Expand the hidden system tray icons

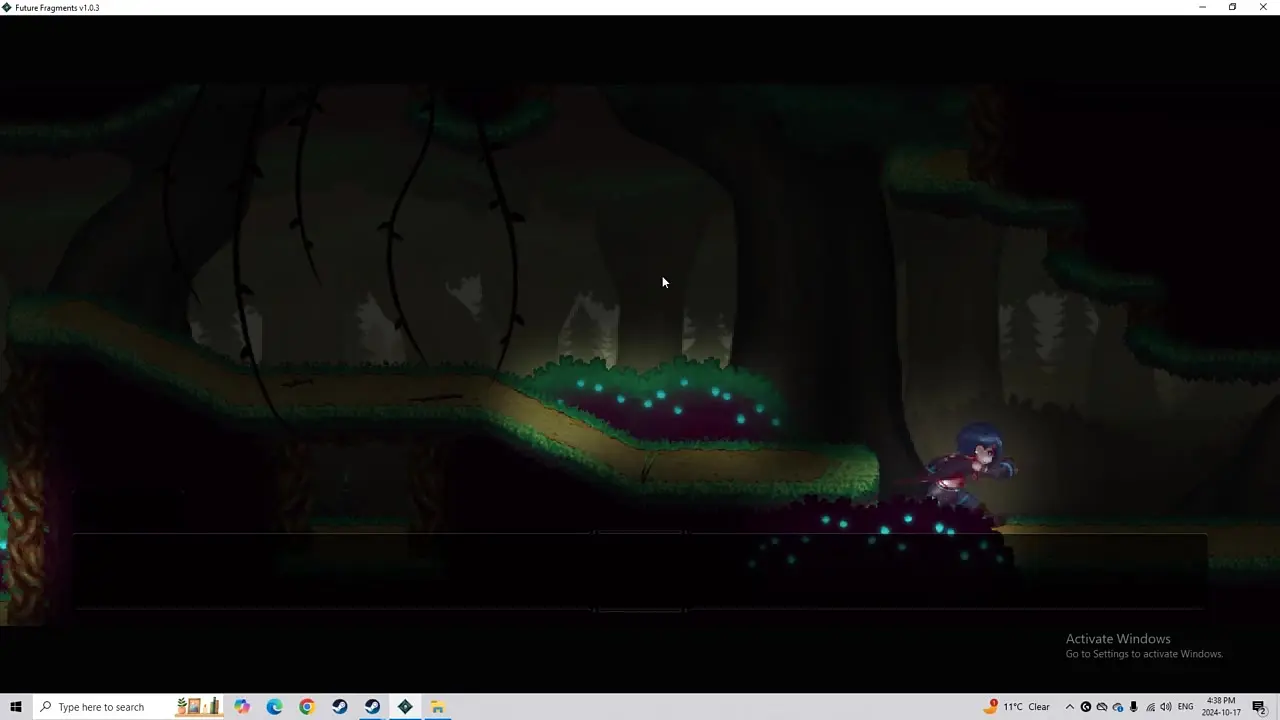1069,707
